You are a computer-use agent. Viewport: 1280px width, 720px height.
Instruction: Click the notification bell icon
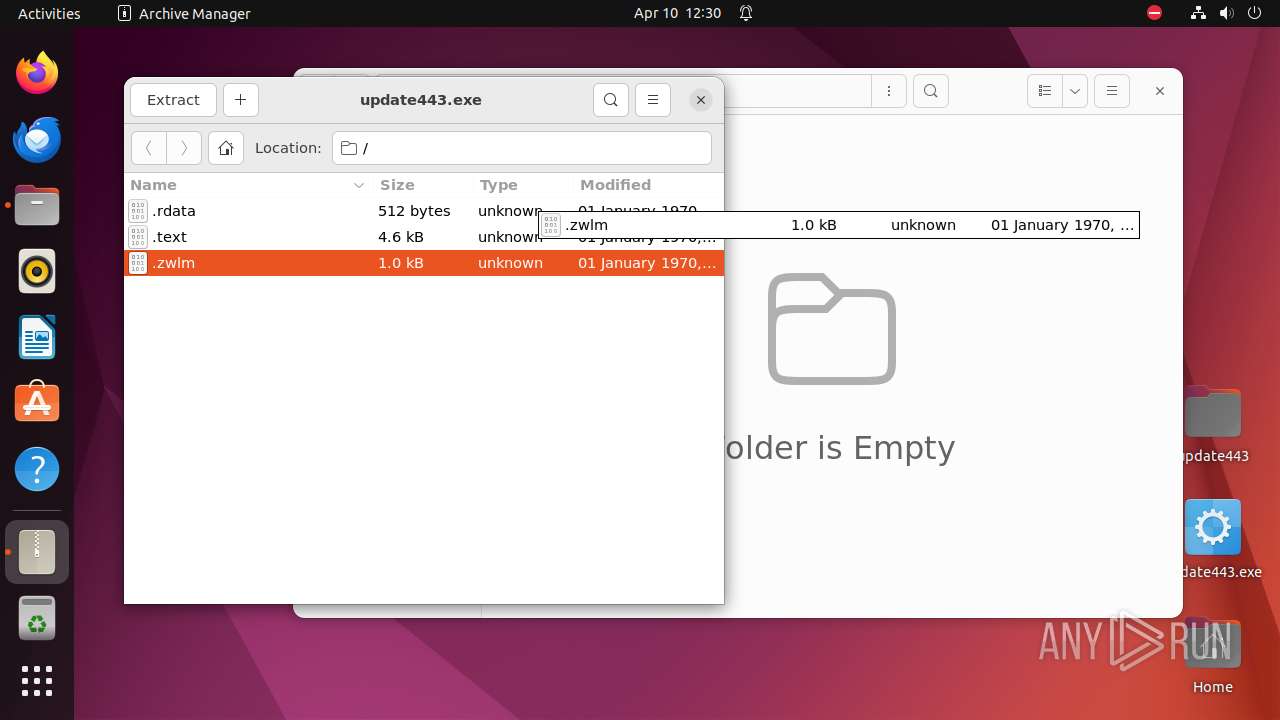point(746,14)
